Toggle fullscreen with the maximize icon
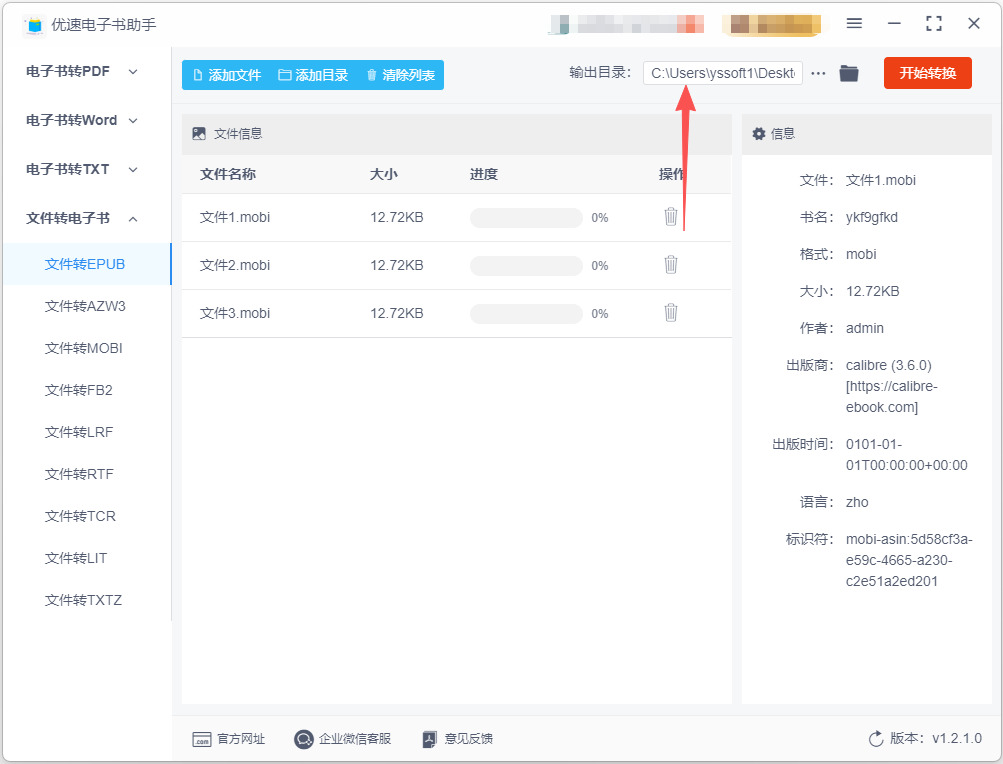 934,24
